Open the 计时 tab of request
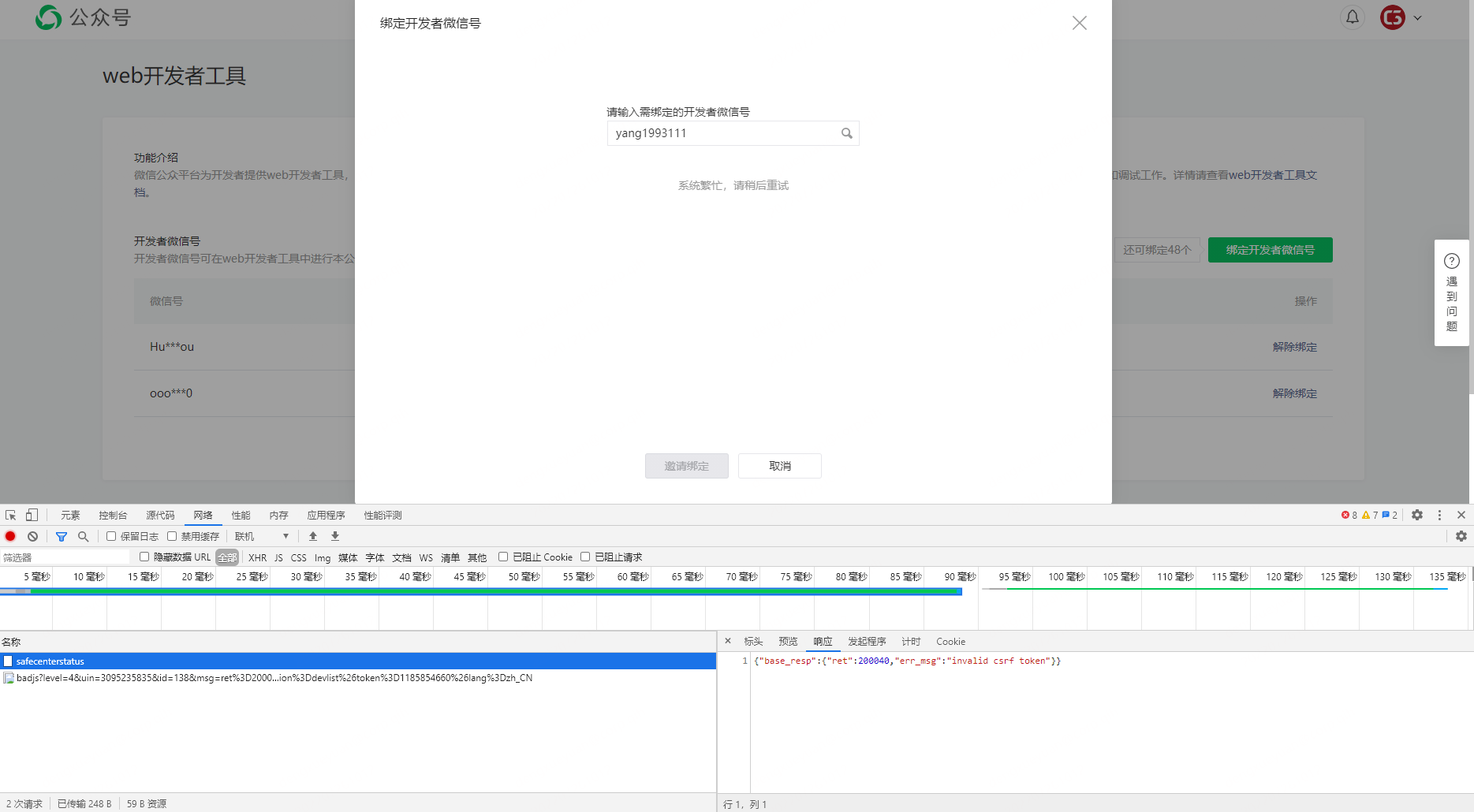The width and height of the screenshot is (1474, 812). tap(911, 641)
